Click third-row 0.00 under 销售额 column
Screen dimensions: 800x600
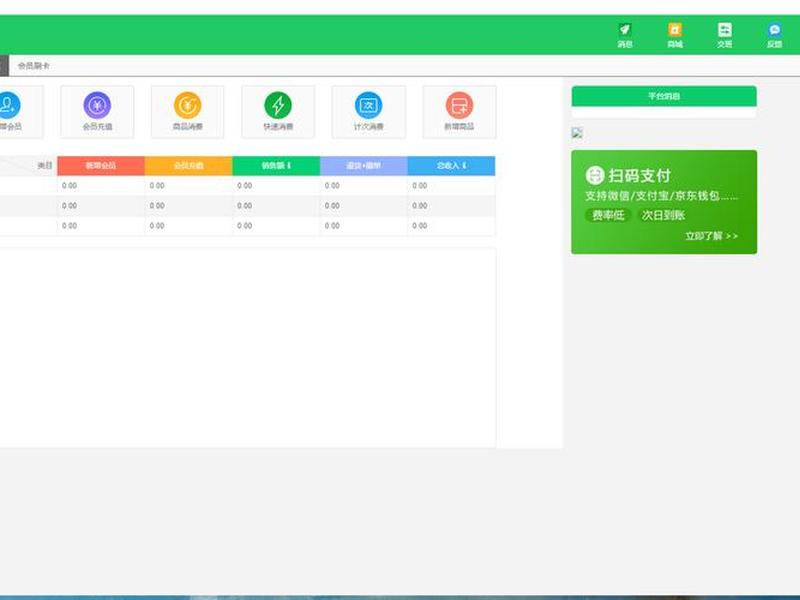[244, 226]
